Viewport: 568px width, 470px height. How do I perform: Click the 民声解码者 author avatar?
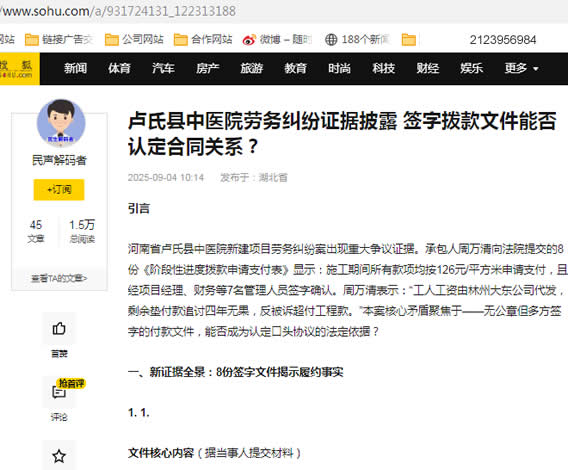pyautogui.click(x=61, y=123)
